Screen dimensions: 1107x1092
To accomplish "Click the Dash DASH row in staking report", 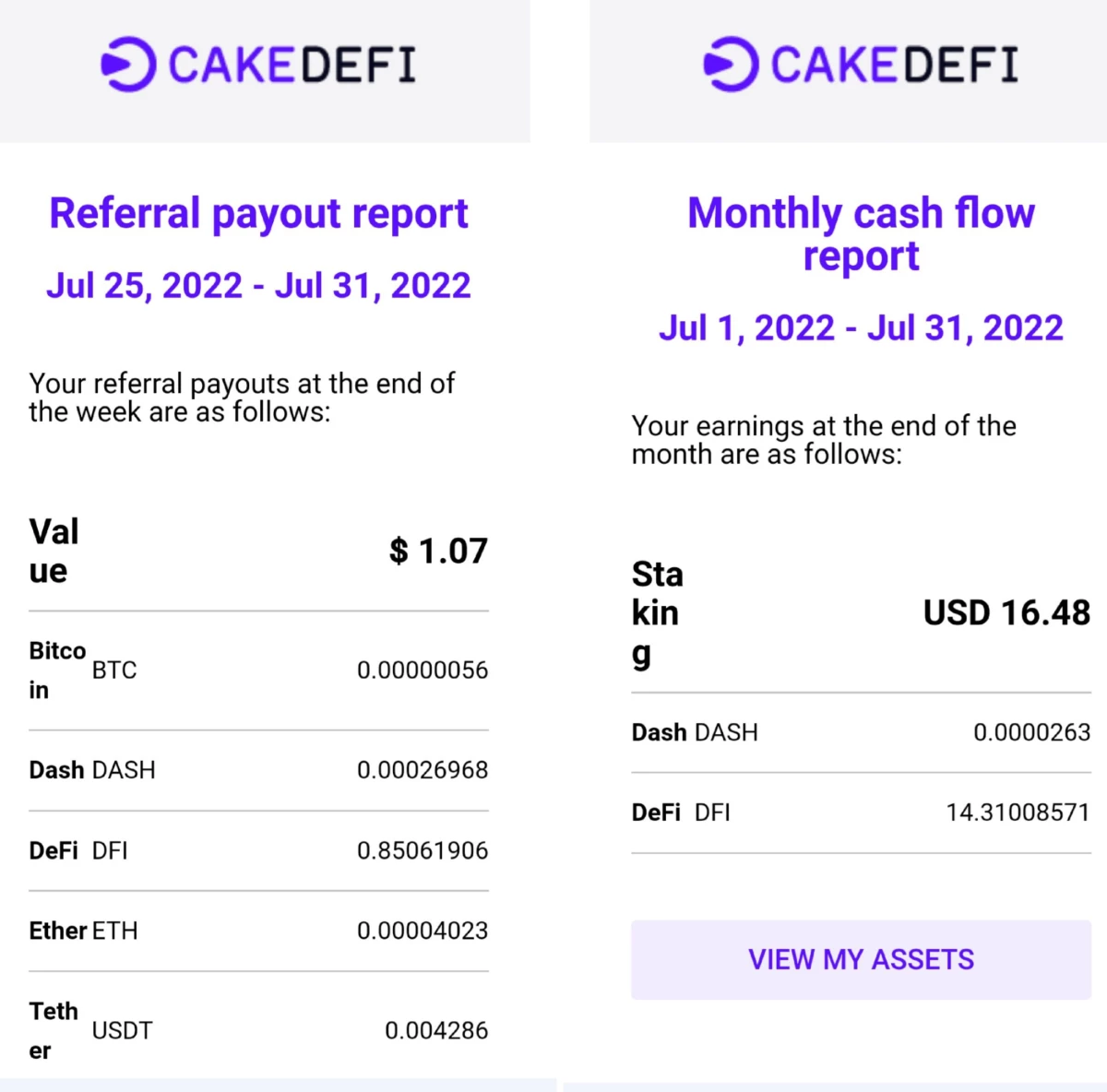I will pos(861,732).
